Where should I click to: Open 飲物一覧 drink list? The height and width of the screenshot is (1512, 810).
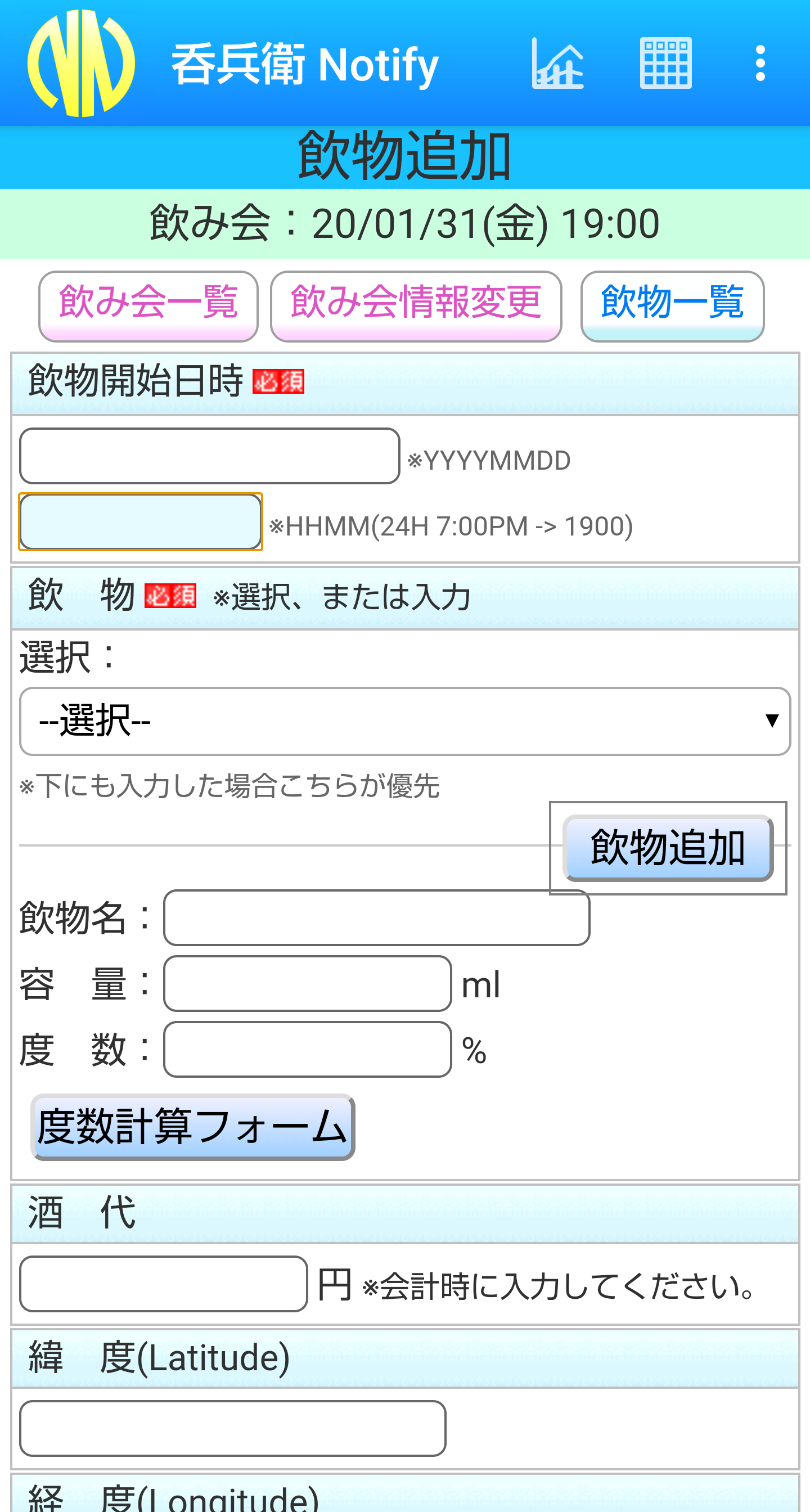pos(672,306)
